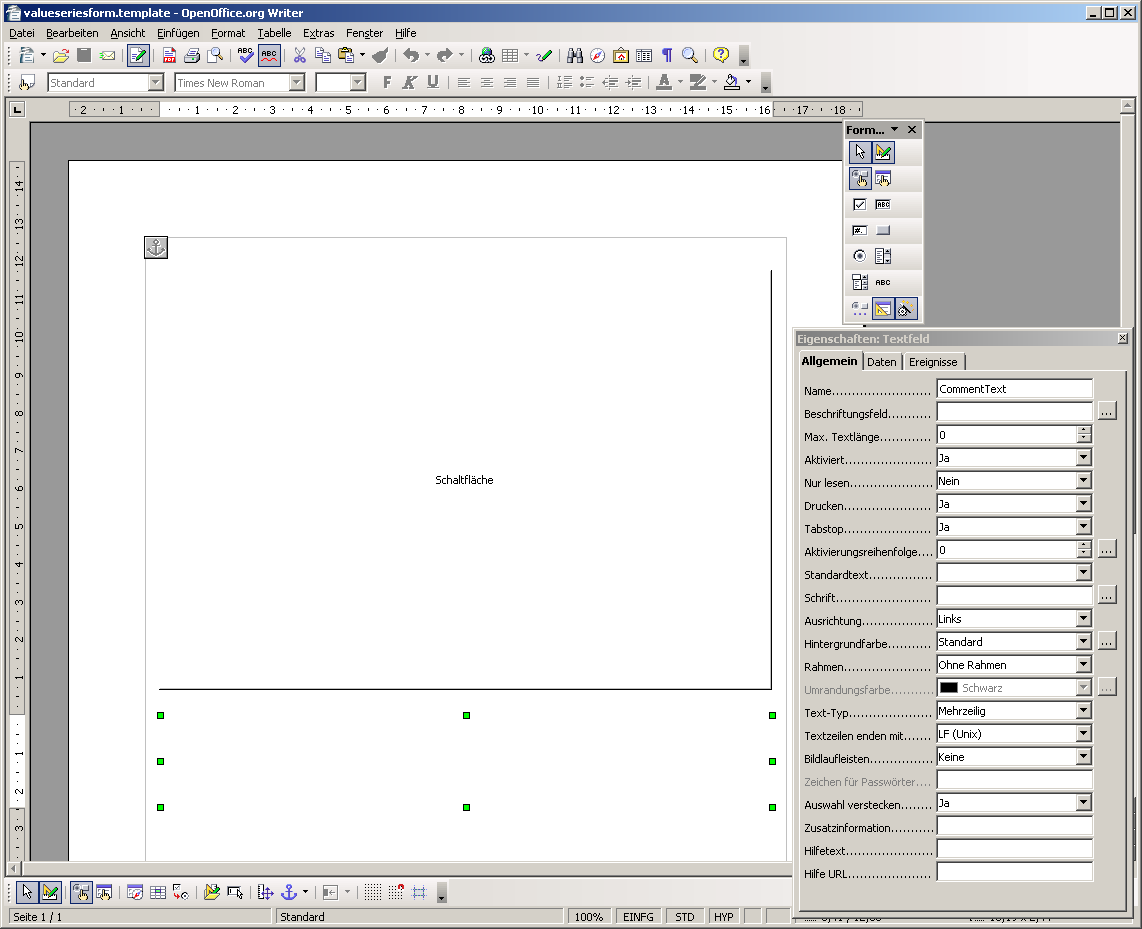Viewport: 1142px width, 929px height.
Task: Click the ellipsis color picker button for Hintergrundfarbe
Action: coord(1106,642)
